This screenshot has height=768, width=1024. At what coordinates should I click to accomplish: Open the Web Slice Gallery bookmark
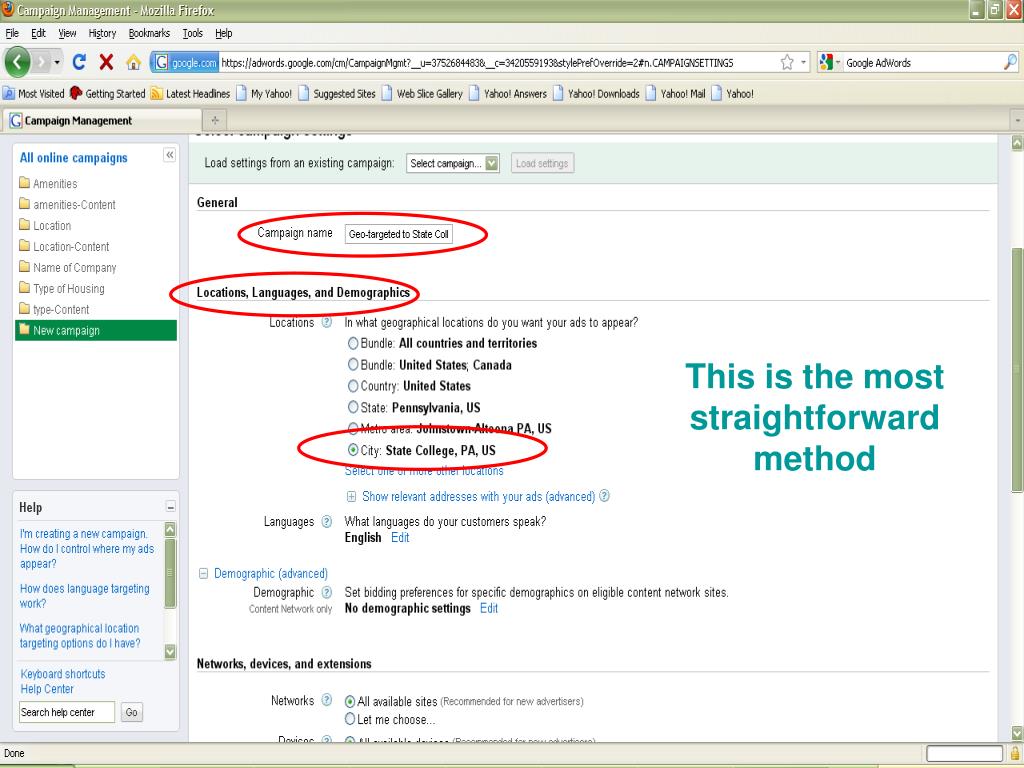(x=423, y=93)
